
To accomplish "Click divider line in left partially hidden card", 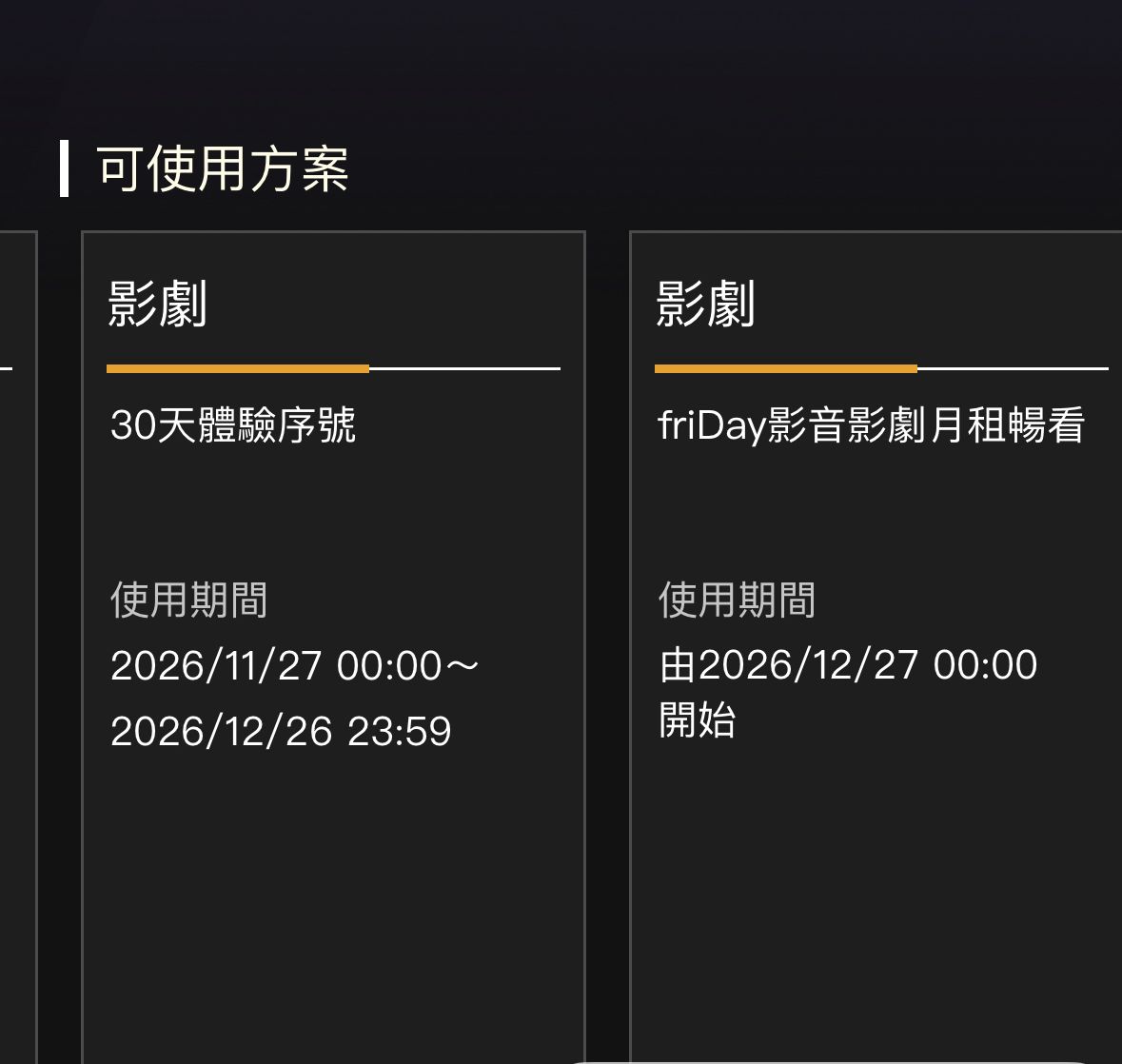I will tap(6, 368).
